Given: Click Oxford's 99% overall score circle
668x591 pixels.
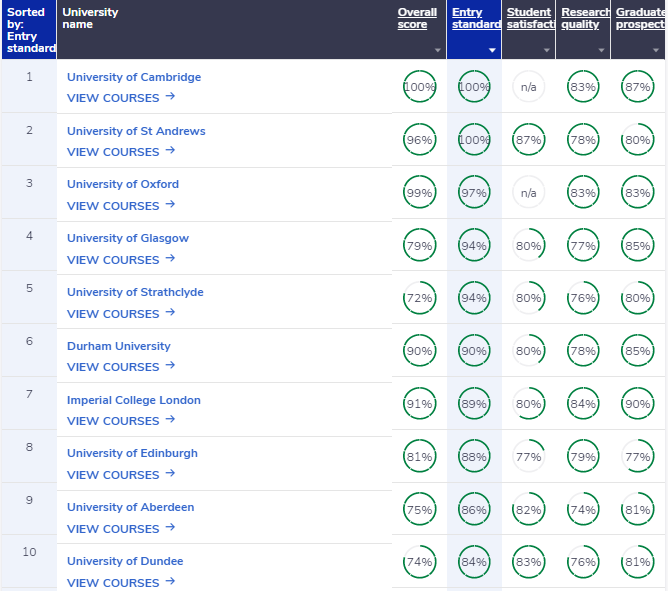Looking at the screenshot, I should [420, 193].
